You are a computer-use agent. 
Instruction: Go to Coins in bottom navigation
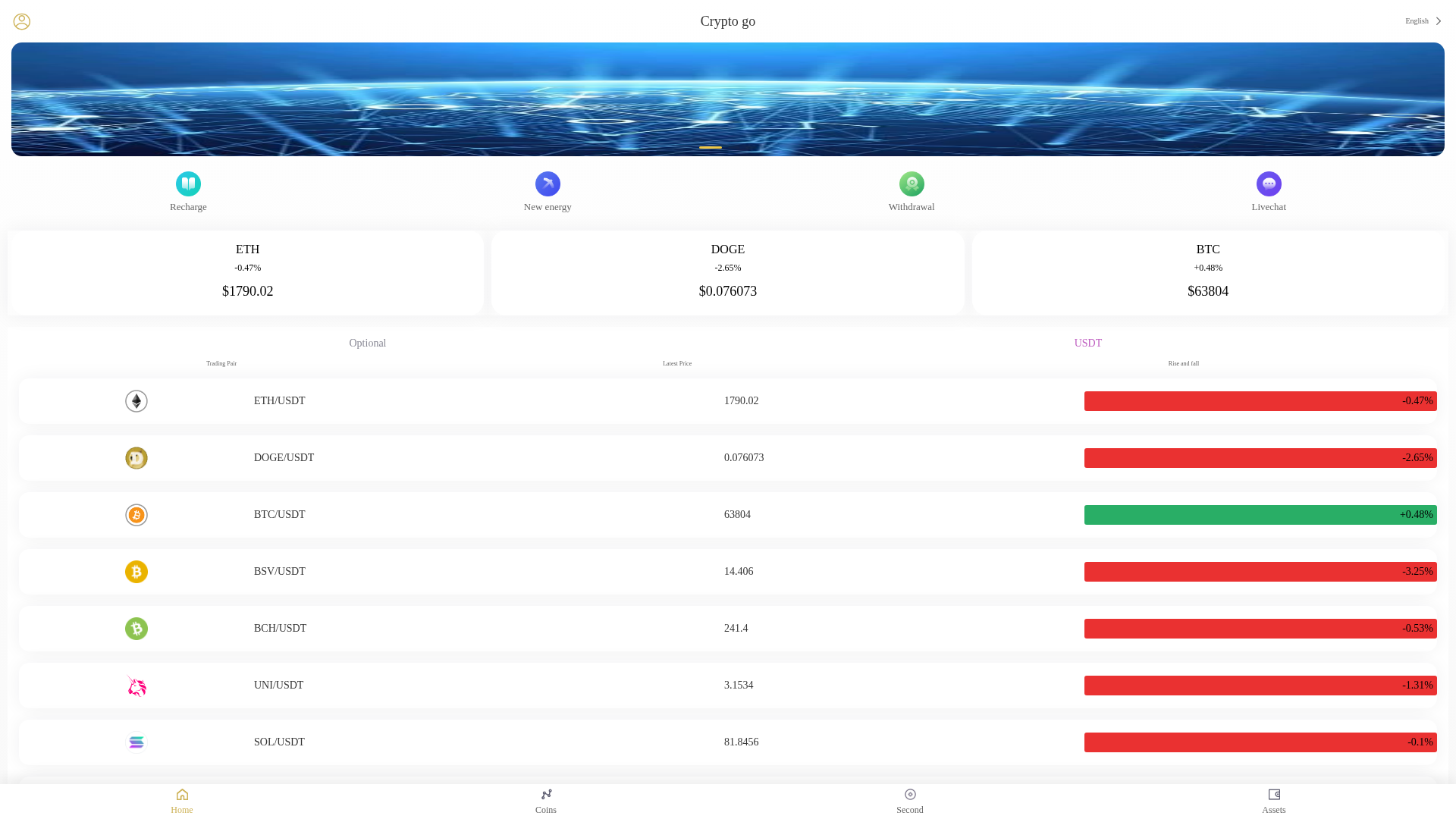click(x=546, y=802)
